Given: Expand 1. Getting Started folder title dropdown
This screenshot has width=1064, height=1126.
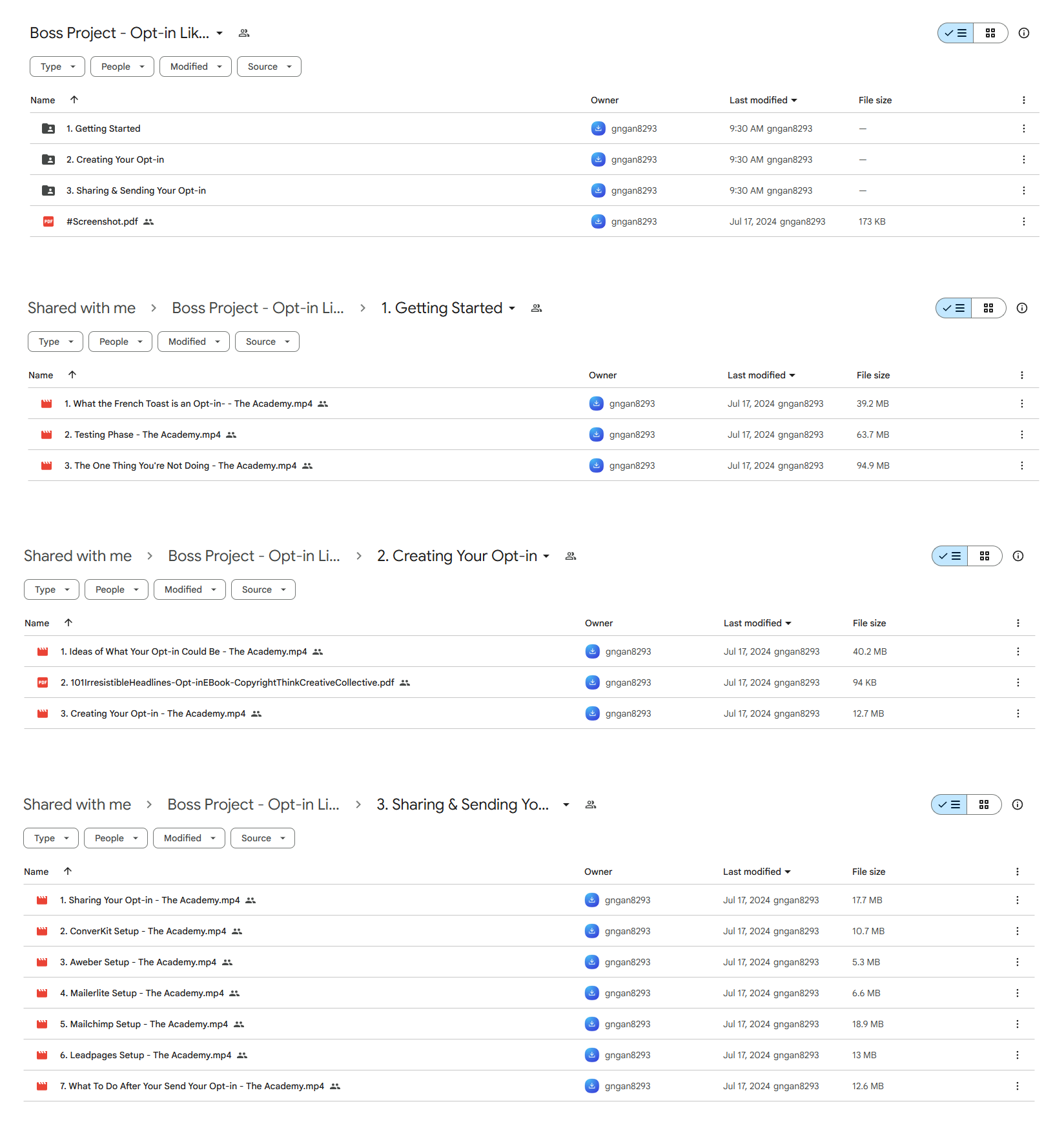Looking at the screenshot, I should point(512,308).
